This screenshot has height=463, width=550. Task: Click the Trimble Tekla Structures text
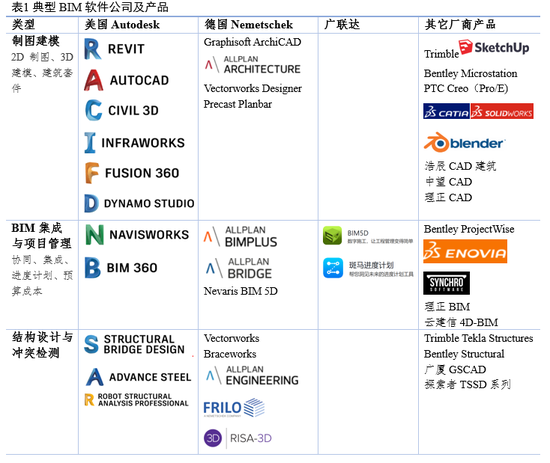tap(478, 338)
